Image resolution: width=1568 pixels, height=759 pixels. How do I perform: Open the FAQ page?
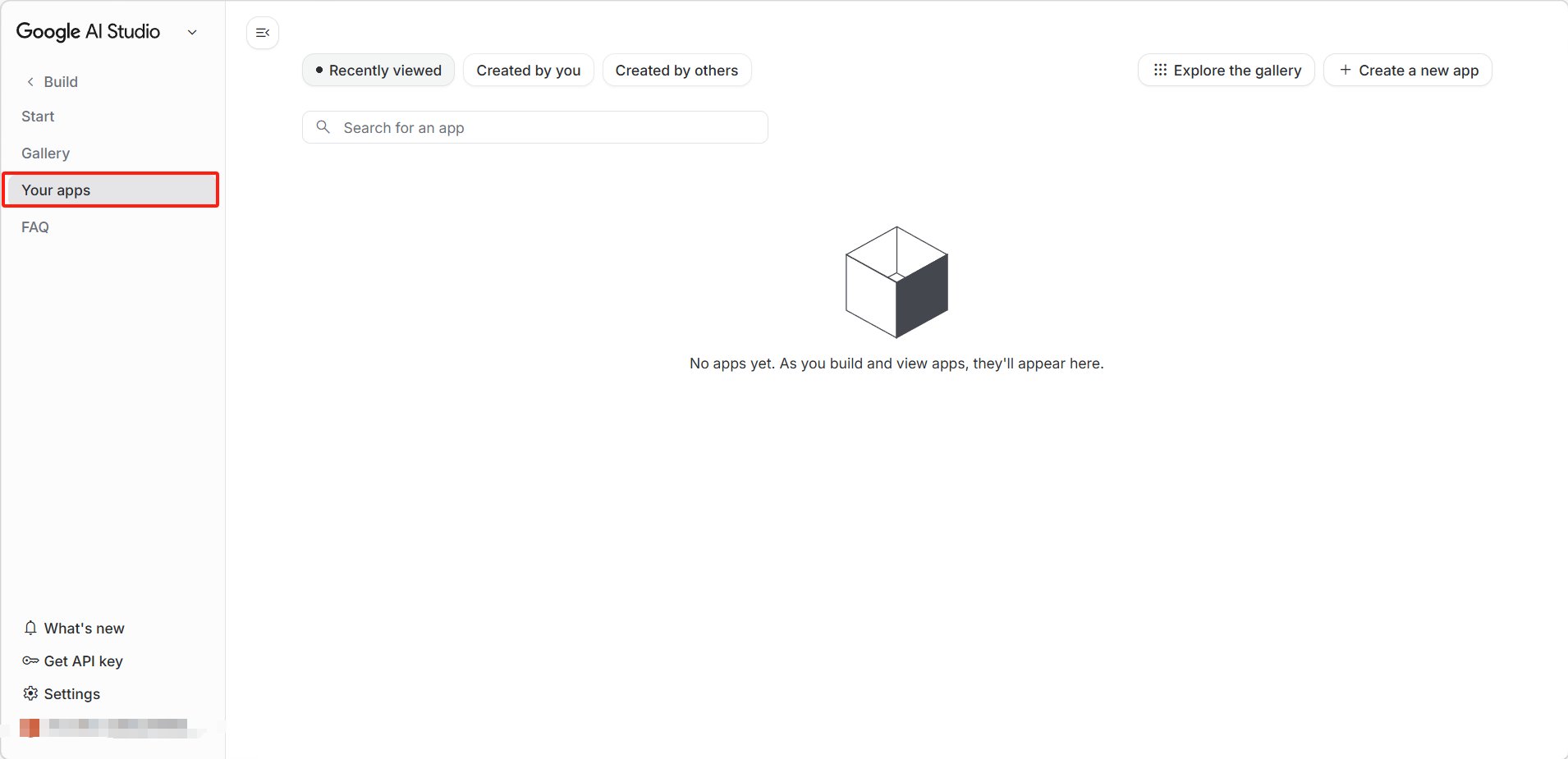[x=35, y=227]
